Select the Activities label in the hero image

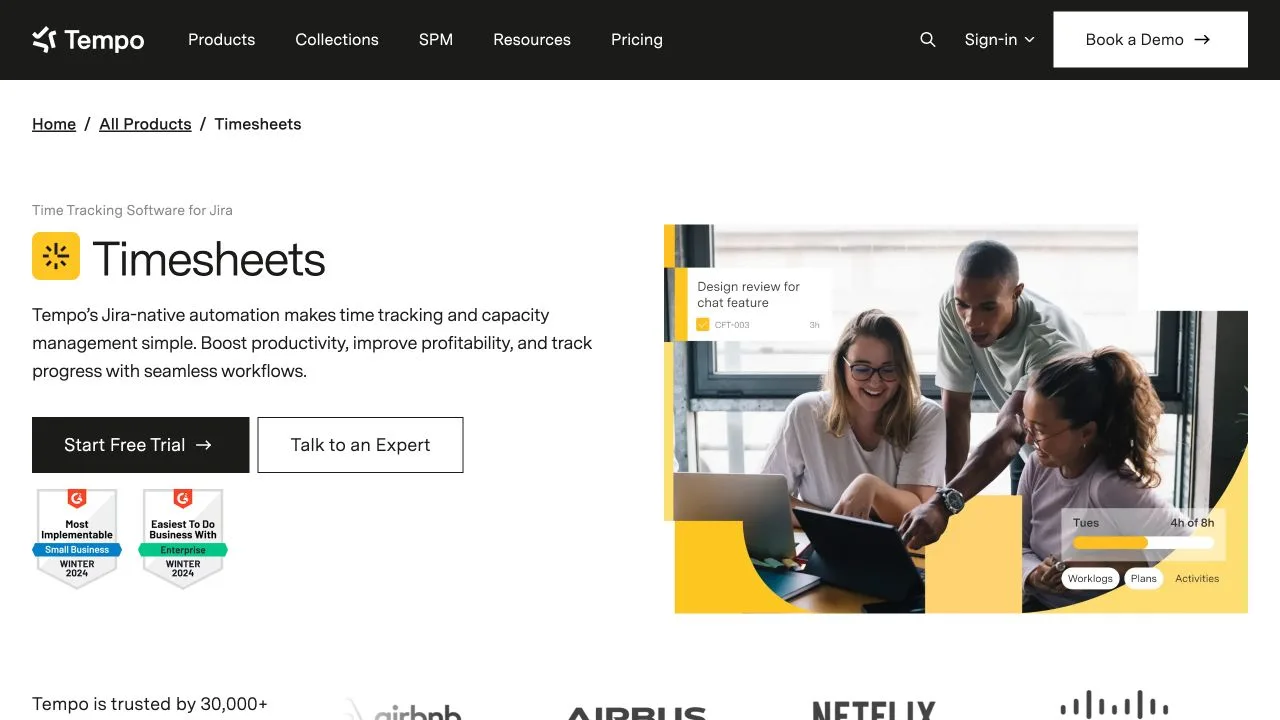[1197, 579]
